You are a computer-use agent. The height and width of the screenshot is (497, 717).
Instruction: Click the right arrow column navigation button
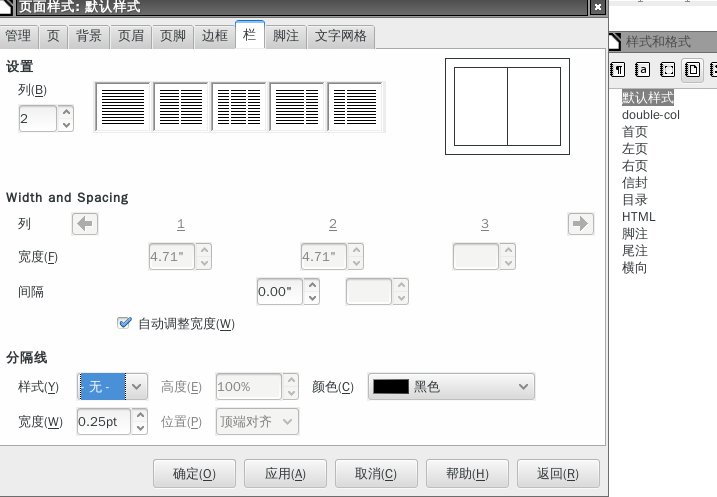coord(581,224)
